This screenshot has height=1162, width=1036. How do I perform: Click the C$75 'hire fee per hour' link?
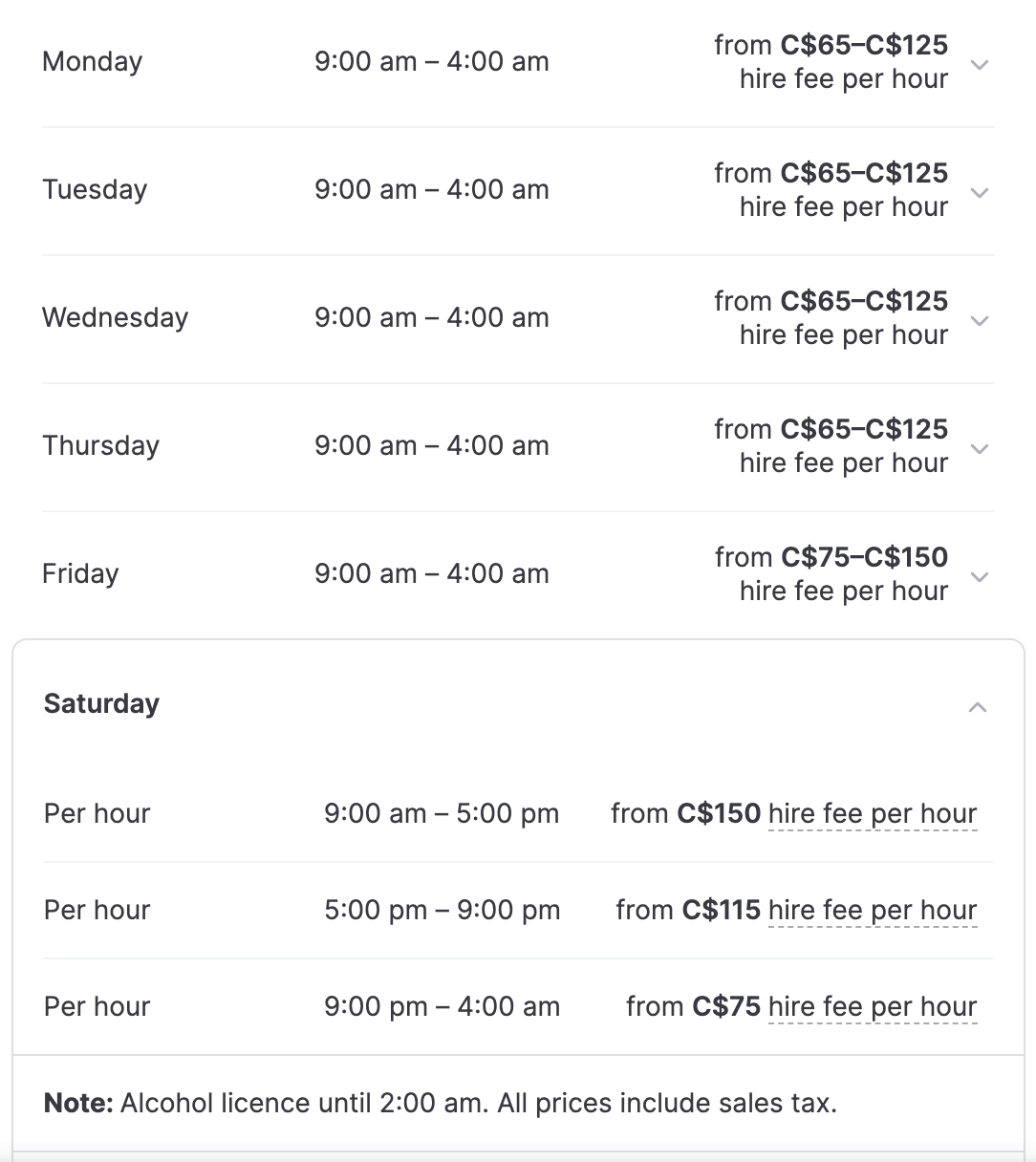872,1007
